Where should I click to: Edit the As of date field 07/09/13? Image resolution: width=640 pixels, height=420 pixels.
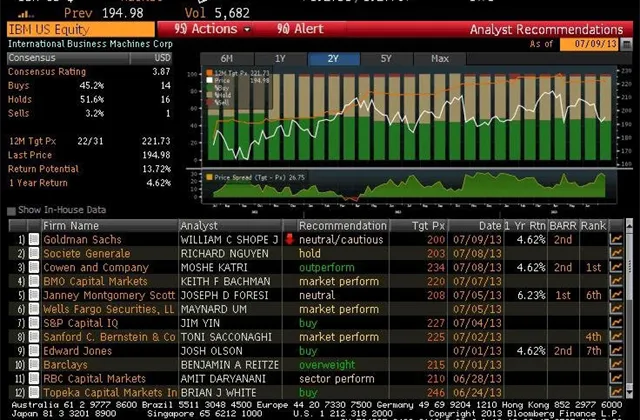(590, 44)
